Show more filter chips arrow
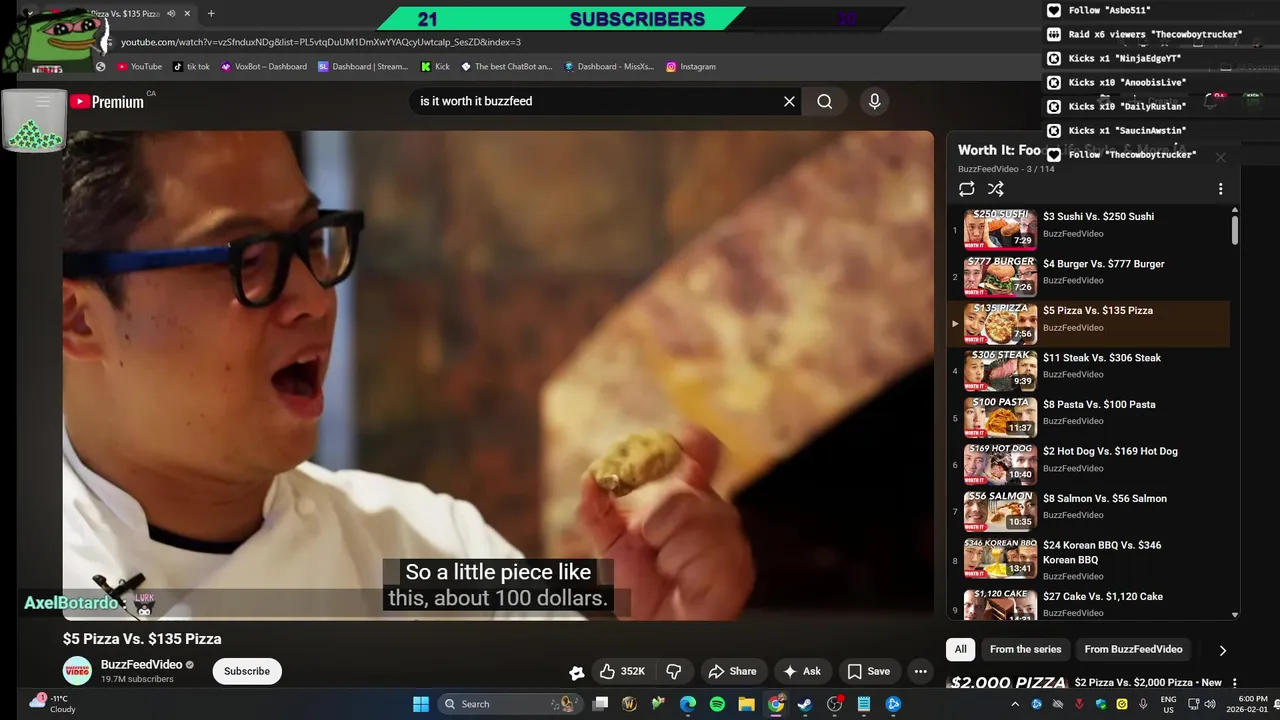Image resolution: width=1280 pixels, height=720 pixels. pos(1222,650)
